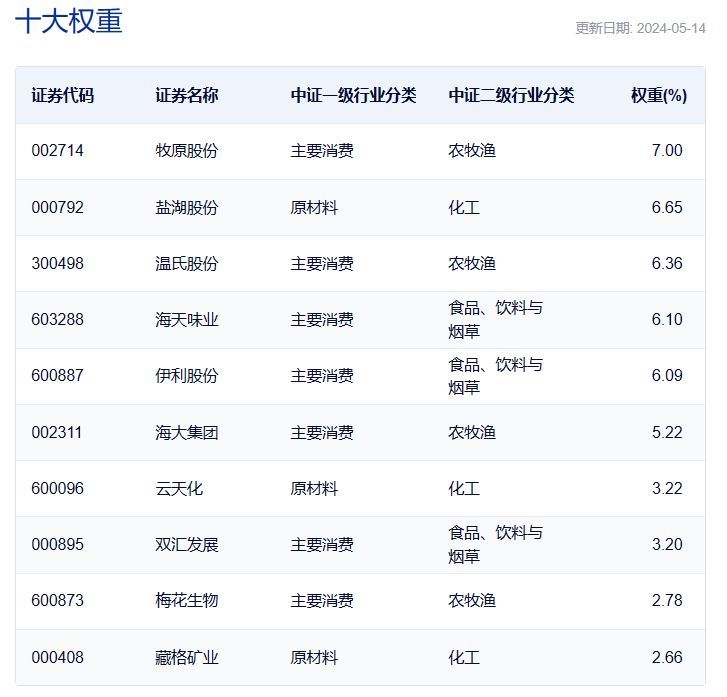
Task: Select security code 600887
Action: pos(57,375)
